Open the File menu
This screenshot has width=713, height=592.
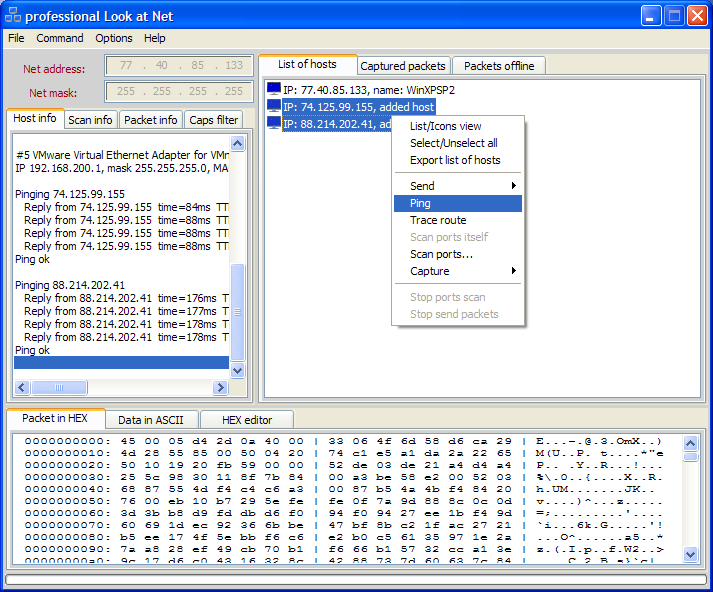(16, 38)
